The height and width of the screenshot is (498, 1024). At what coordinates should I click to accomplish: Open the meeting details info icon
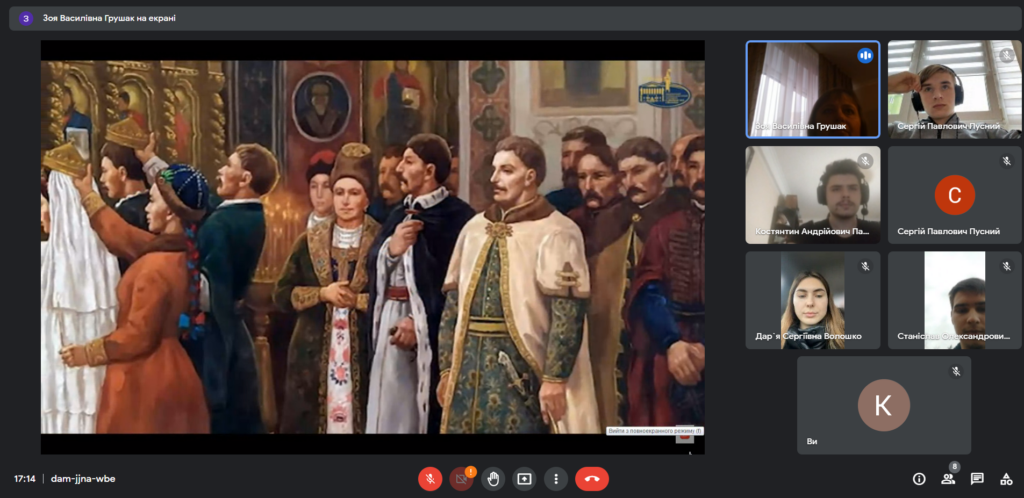(x=918, y=479)
